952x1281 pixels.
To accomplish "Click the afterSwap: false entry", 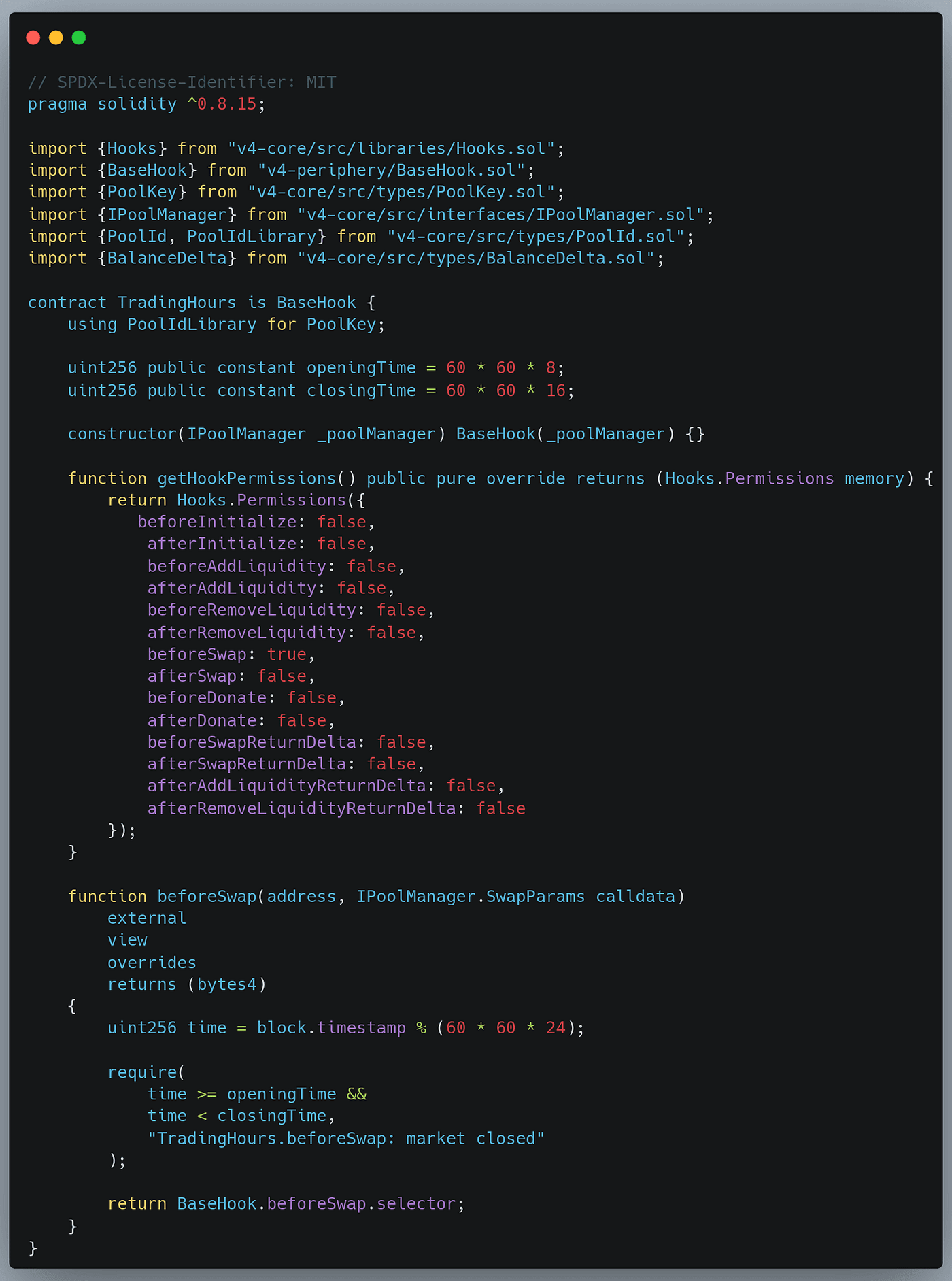I will (x=231, y=676).
